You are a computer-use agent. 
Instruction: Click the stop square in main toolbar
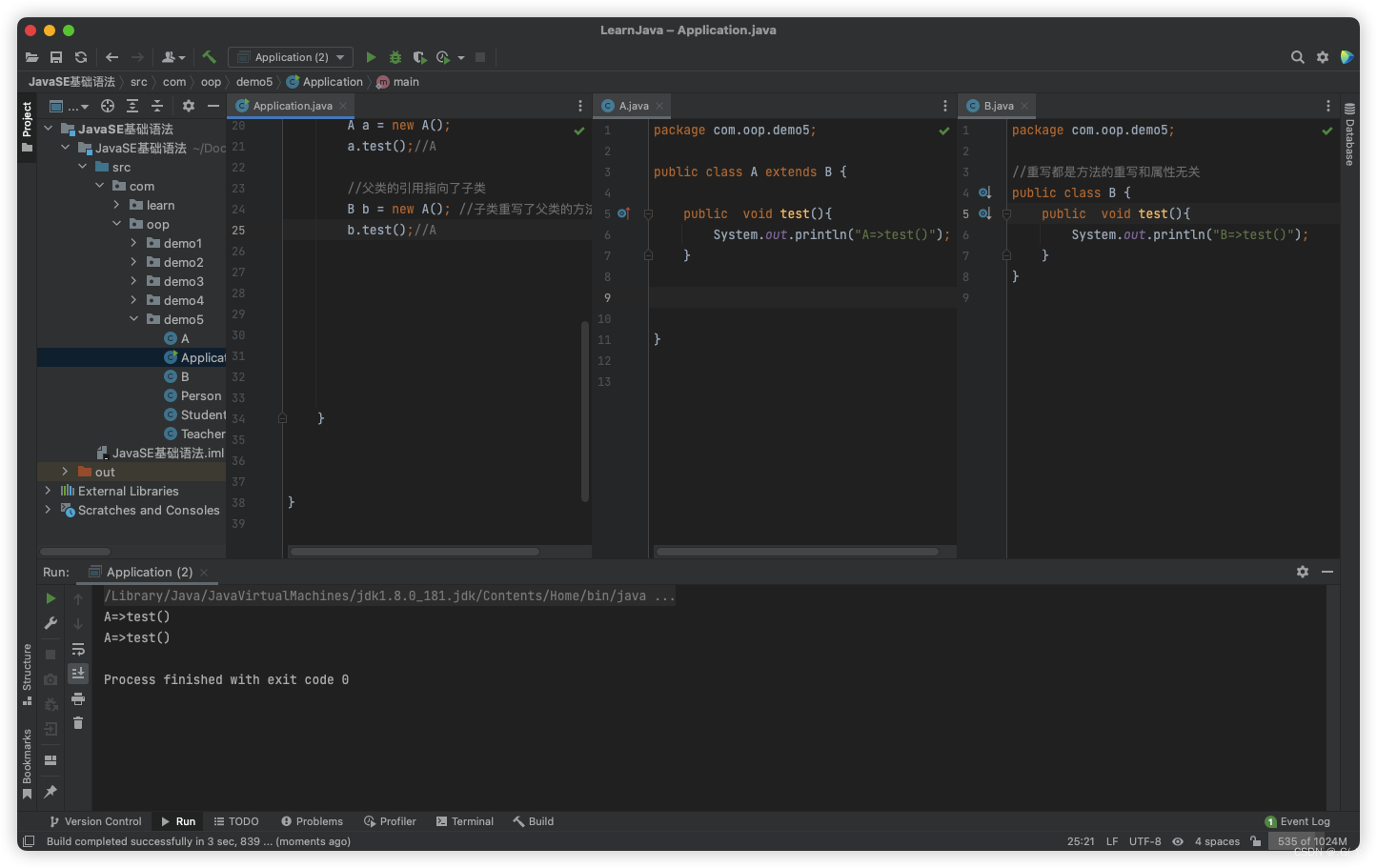tap(480, 57)
